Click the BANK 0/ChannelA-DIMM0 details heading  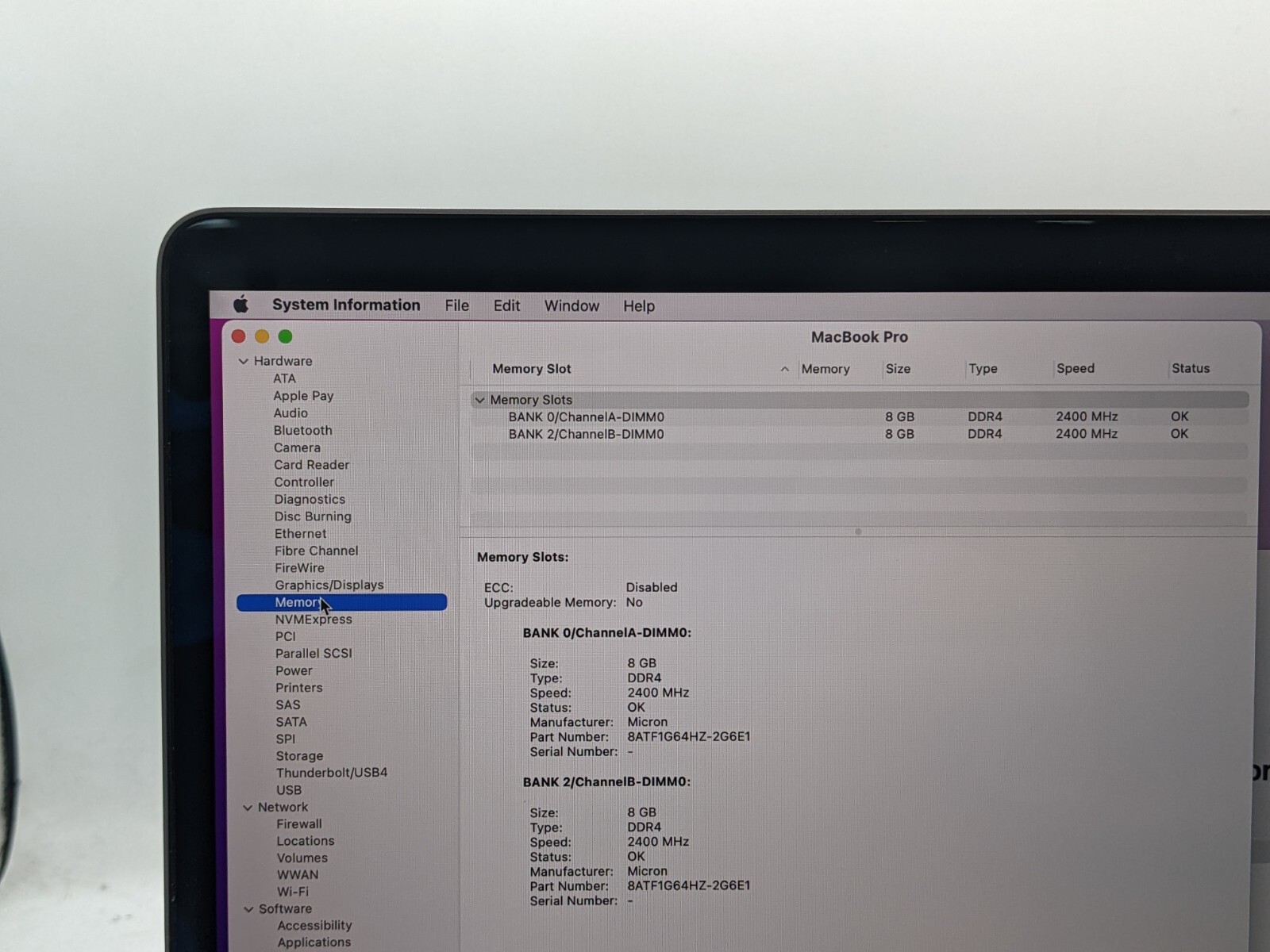[x=606, y=633]
